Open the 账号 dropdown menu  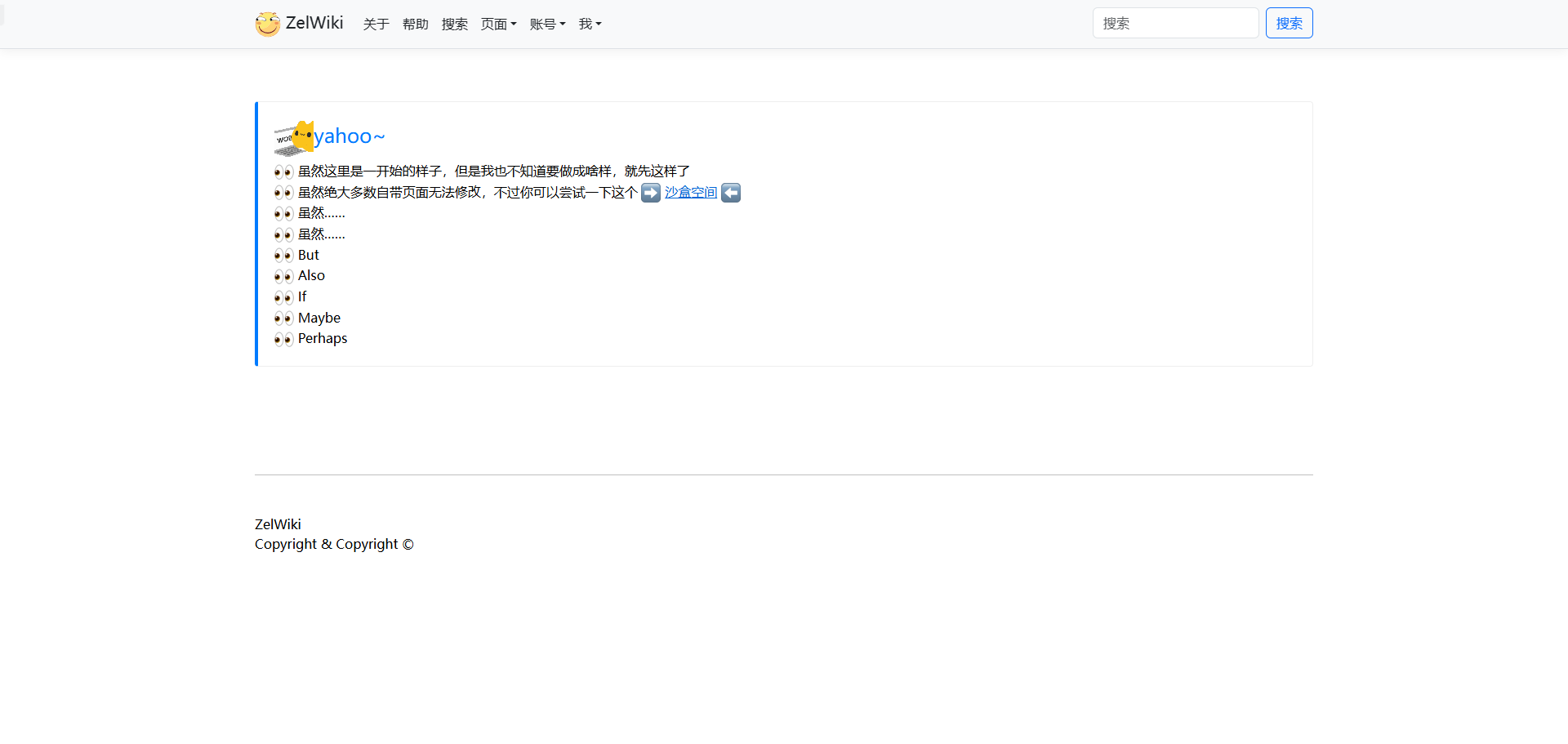point(547,24)
